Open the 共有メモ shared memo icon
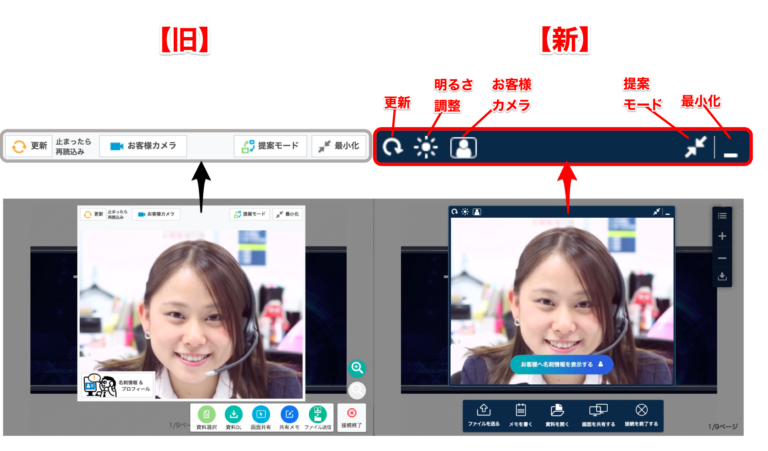The width and height of the screenshot is (768, 451). tap(289, 414)
